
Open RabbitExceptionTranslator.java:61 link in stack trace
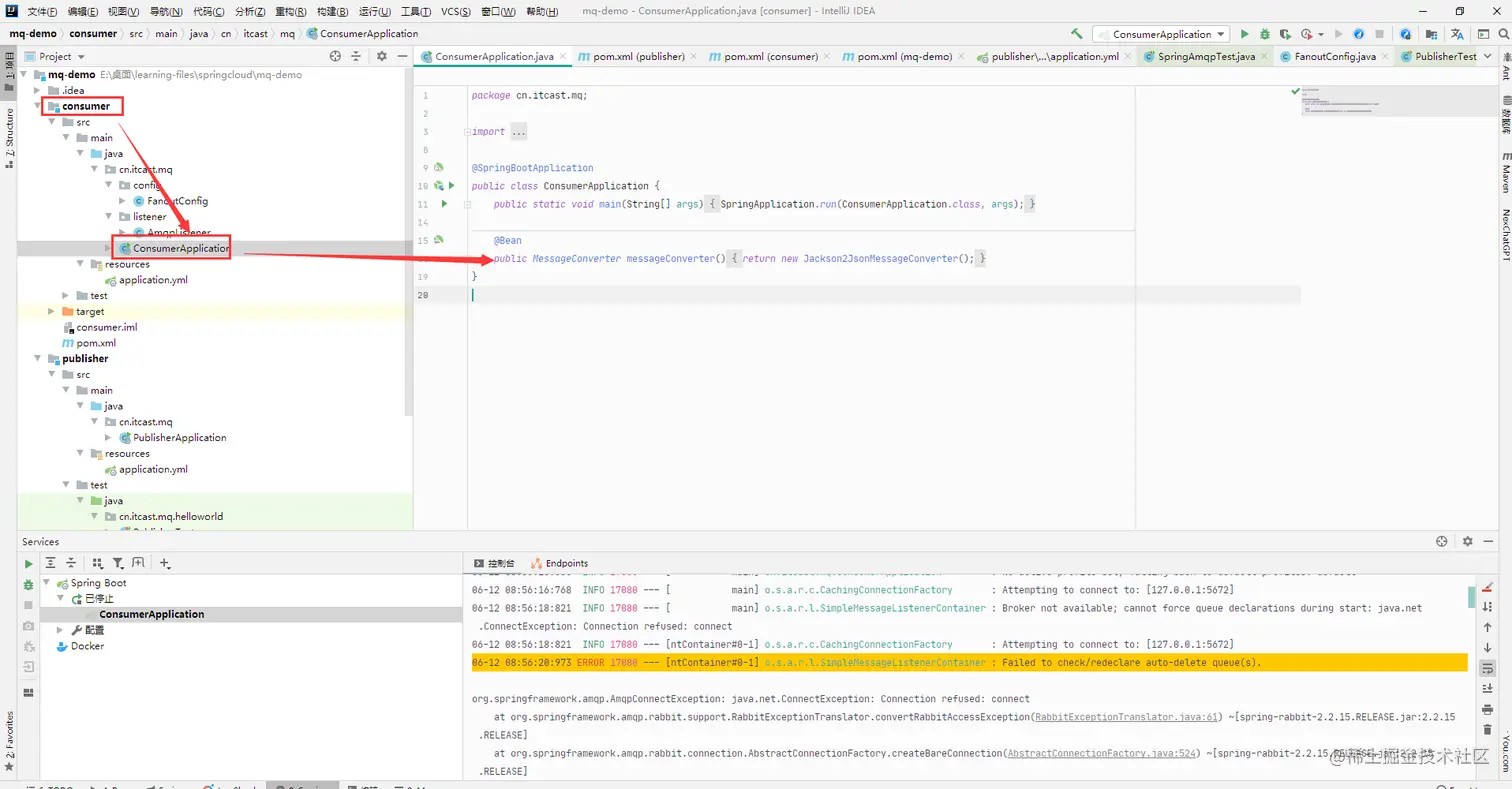pos(1126,717)
